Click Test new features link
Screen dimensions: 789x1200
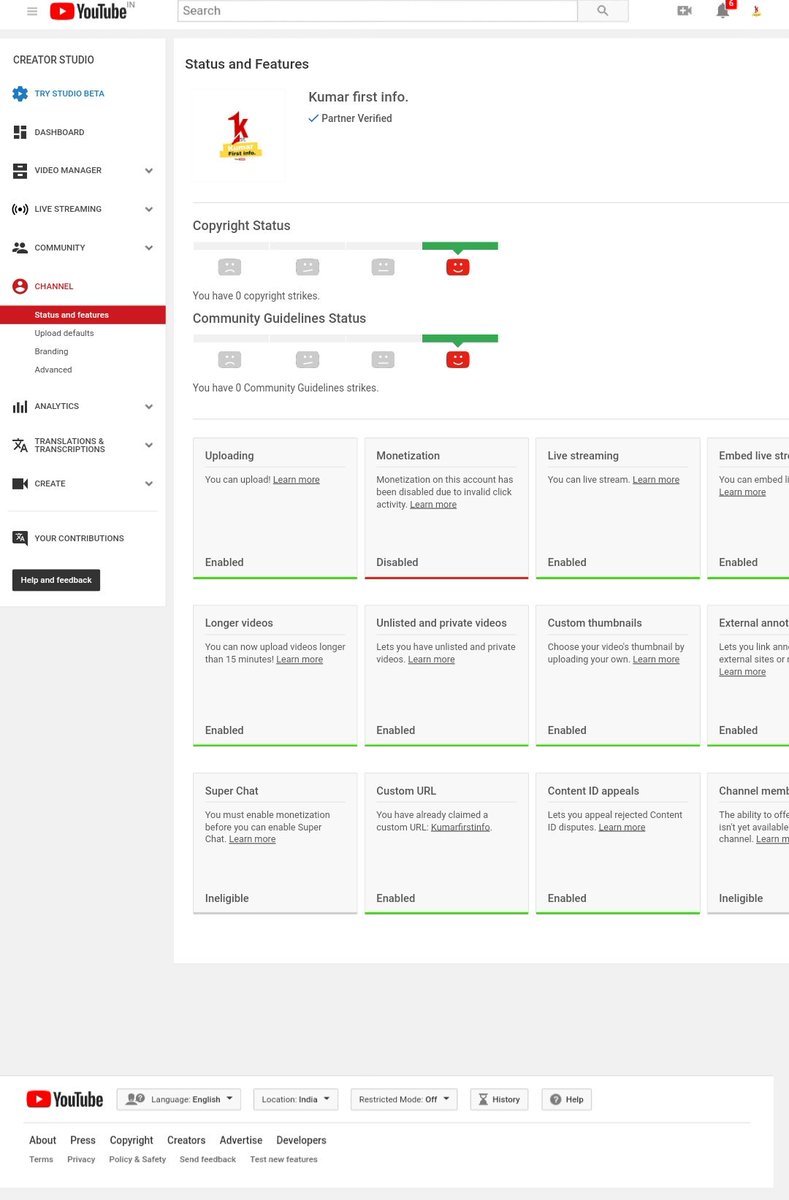click(x=284, y=1160)
